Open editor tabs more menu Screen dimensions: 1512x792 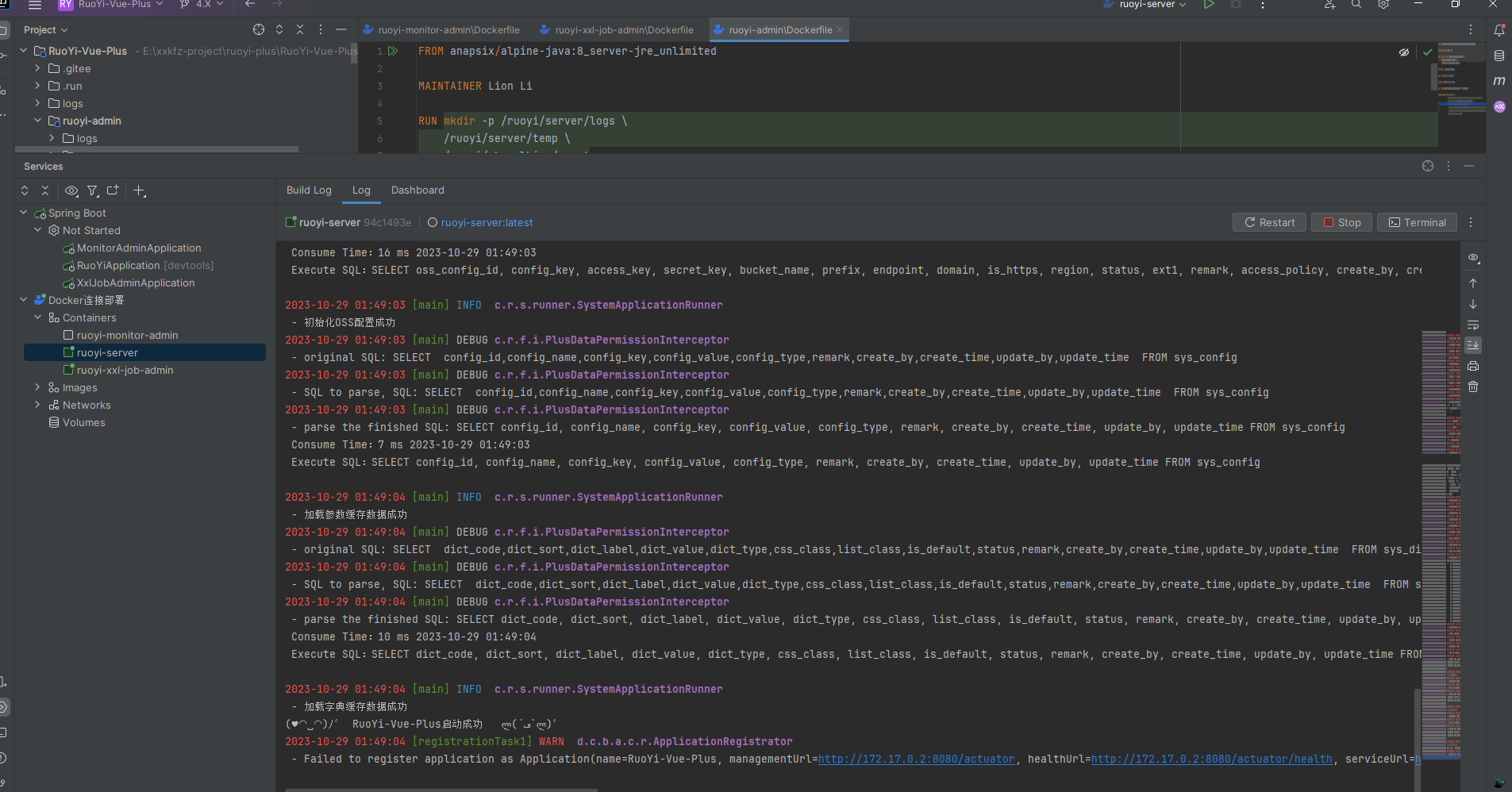[1471, 29]
